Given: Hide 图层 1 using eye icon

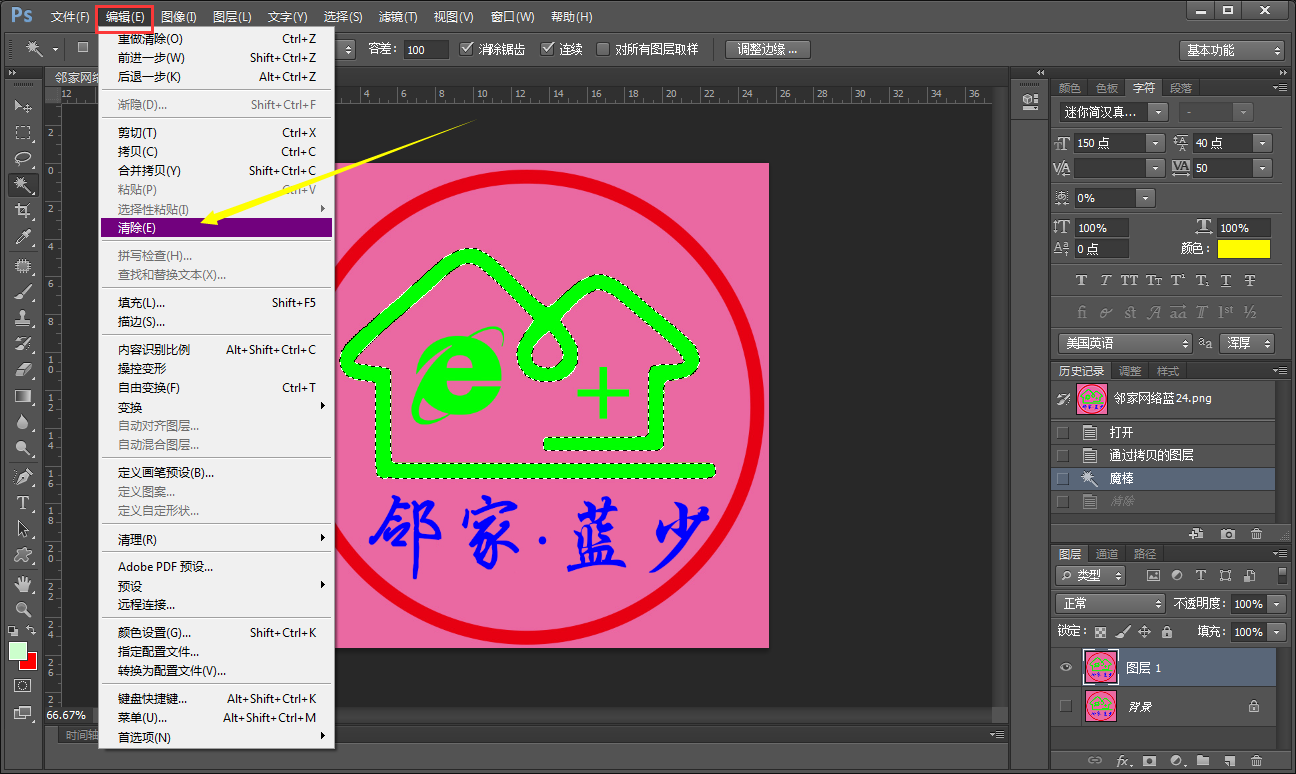Looking at the screenshot, I should click(1066, 667).
